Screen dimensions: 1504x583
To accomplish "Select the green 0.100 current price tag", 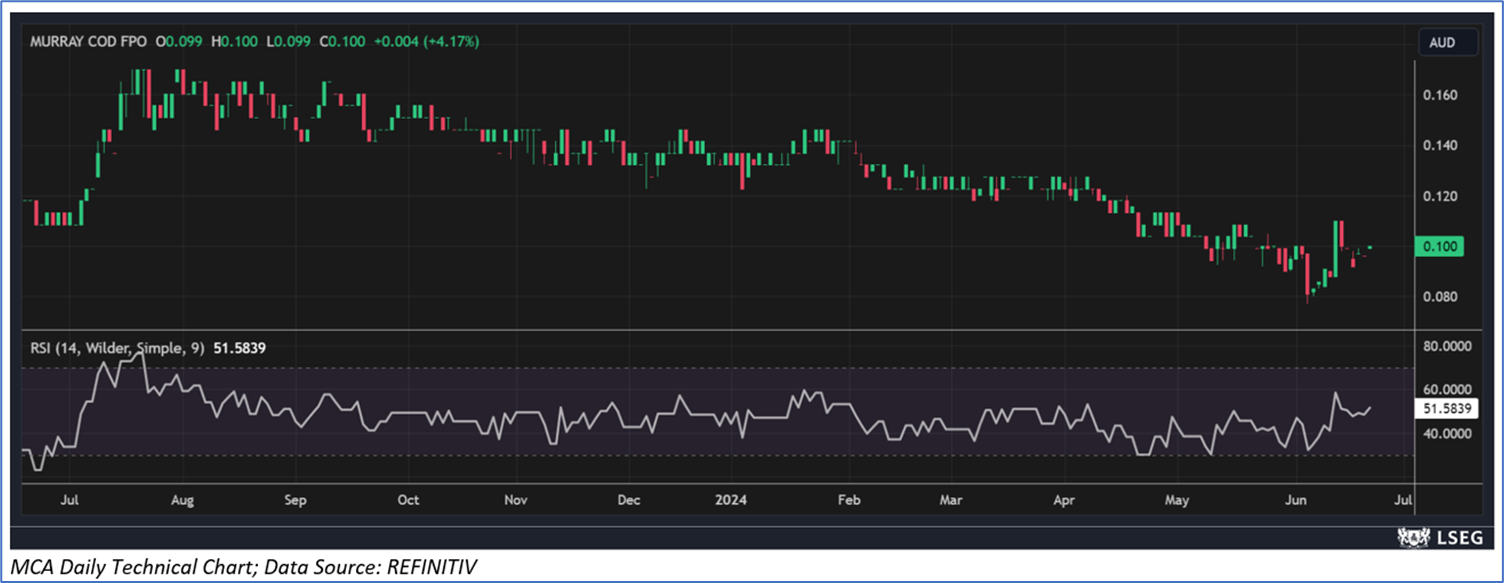I will click(x=1441, y=246).
